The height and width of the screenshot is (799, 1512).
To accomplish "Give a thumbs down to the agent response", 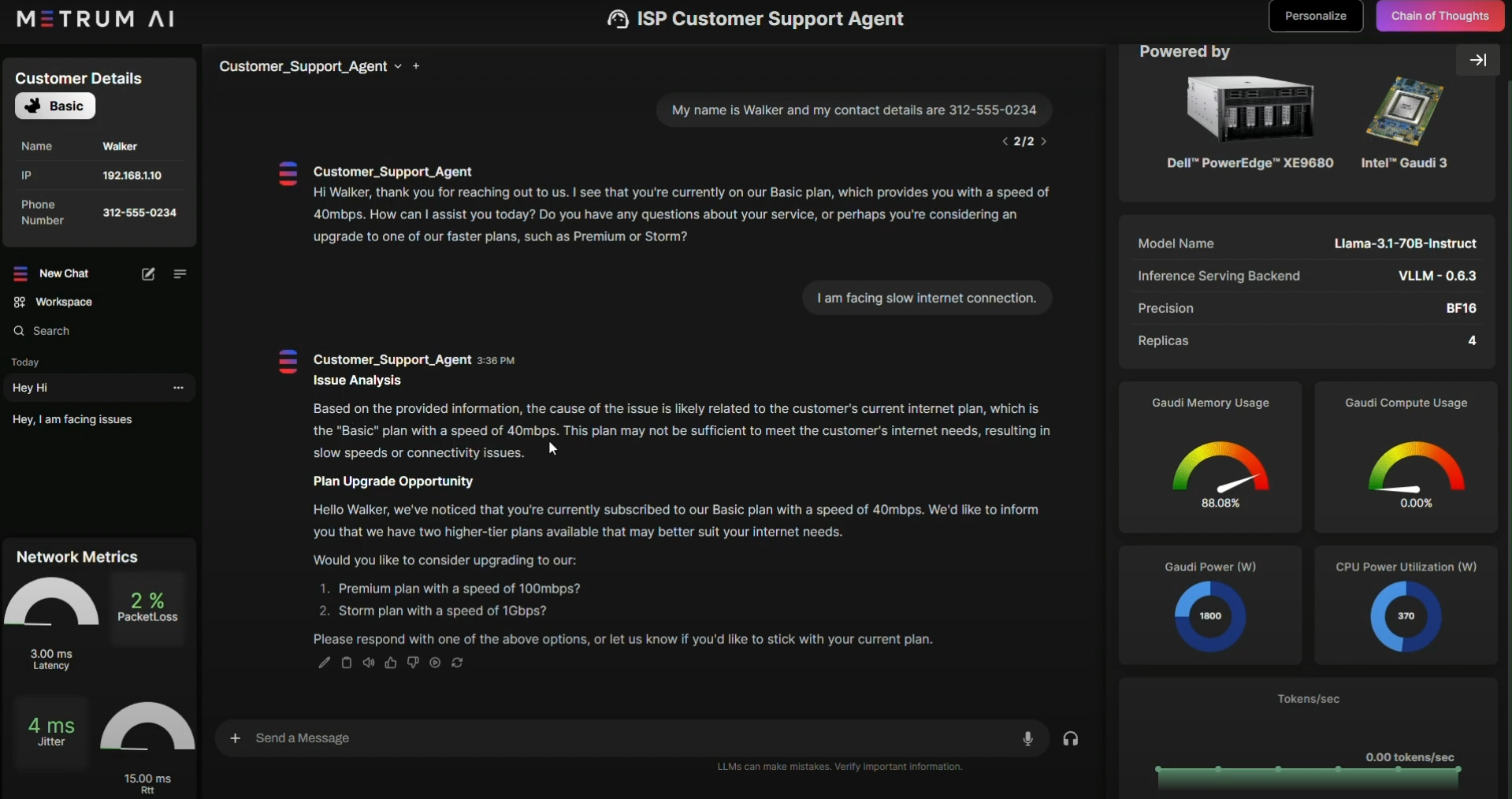I will tap(413, 663).
